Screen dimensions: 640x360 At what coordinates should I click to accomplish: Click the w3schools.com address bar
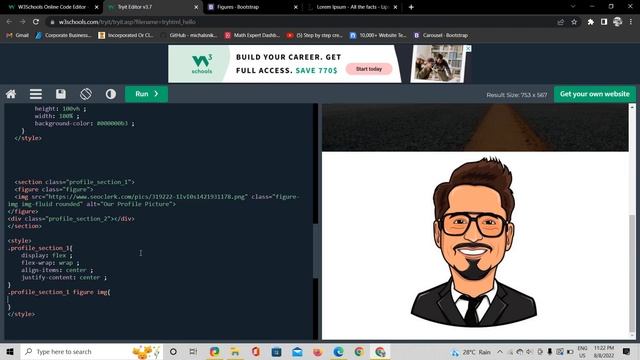302,22
